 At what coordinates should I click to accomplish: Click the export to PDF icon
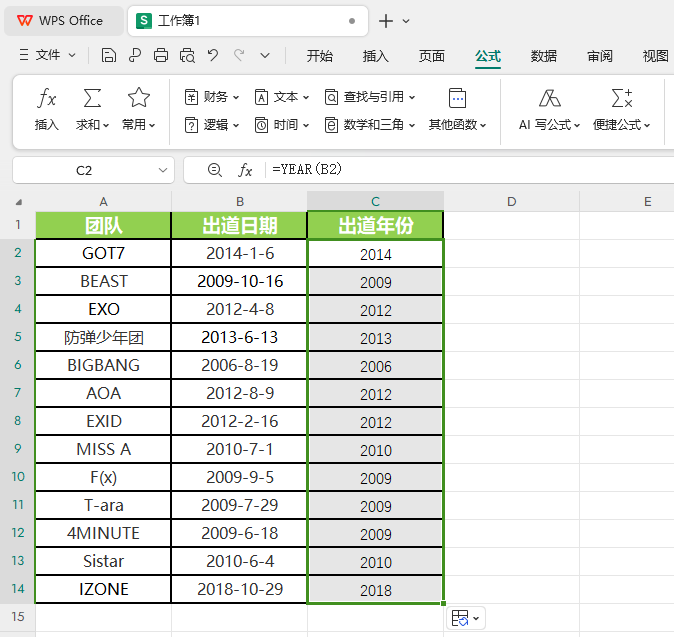(x=135, y=55)
